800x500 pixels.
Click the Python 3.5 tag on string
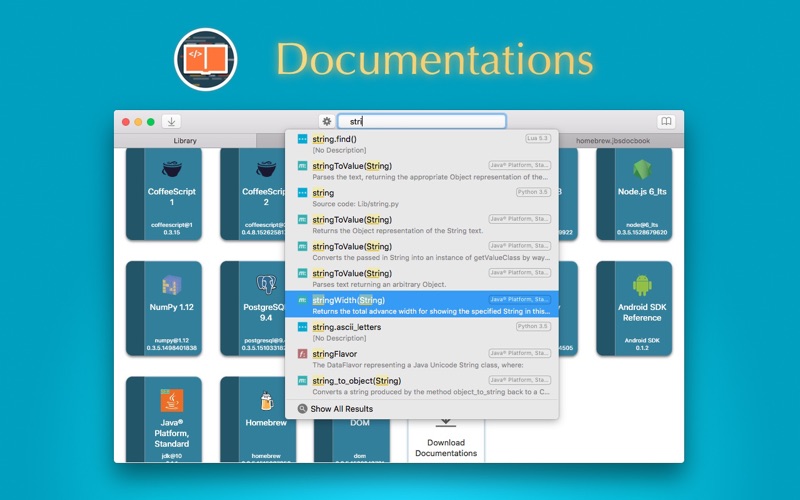[x=533, y=192]
